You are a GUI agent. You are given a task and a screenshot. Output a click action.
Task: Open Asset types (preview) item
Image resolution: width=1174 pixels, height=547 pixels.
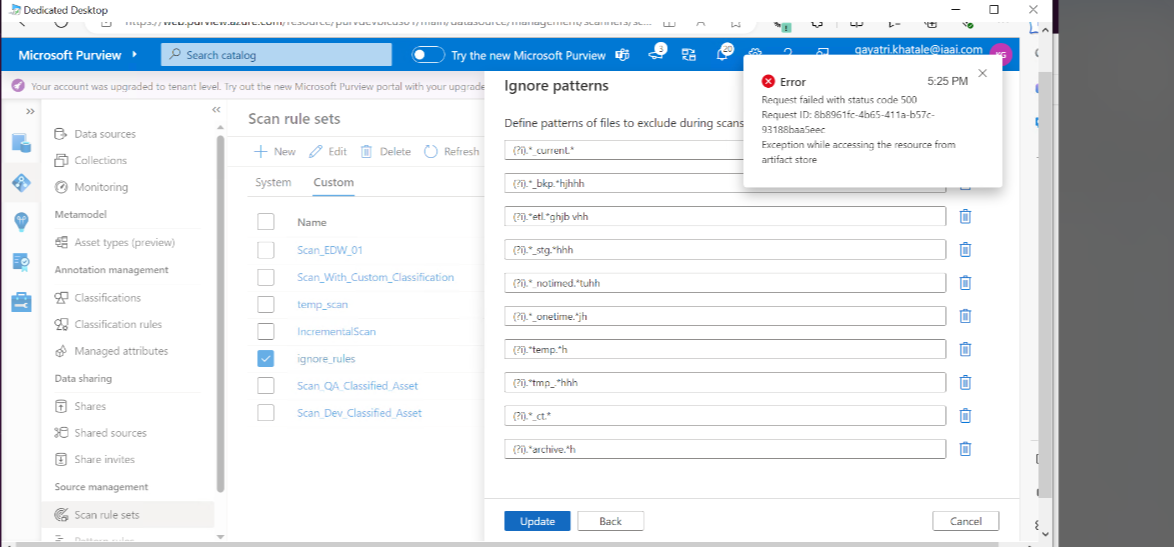click(124, 242)
